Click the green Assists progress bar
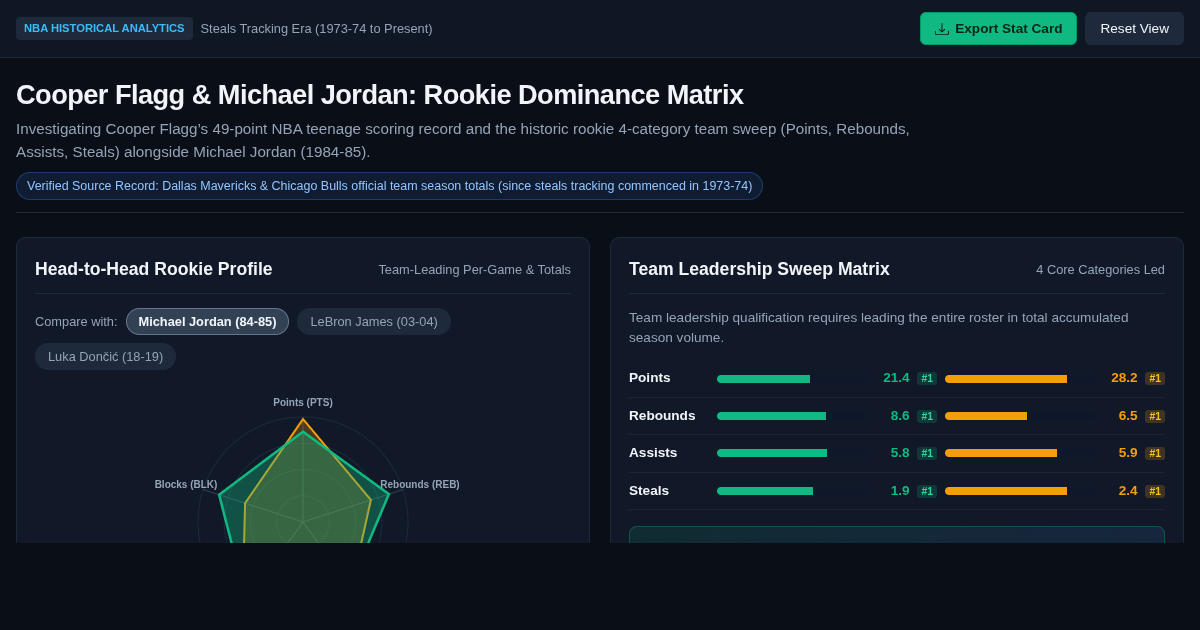This screenshot has height=630, width=1200. [772, 453]
